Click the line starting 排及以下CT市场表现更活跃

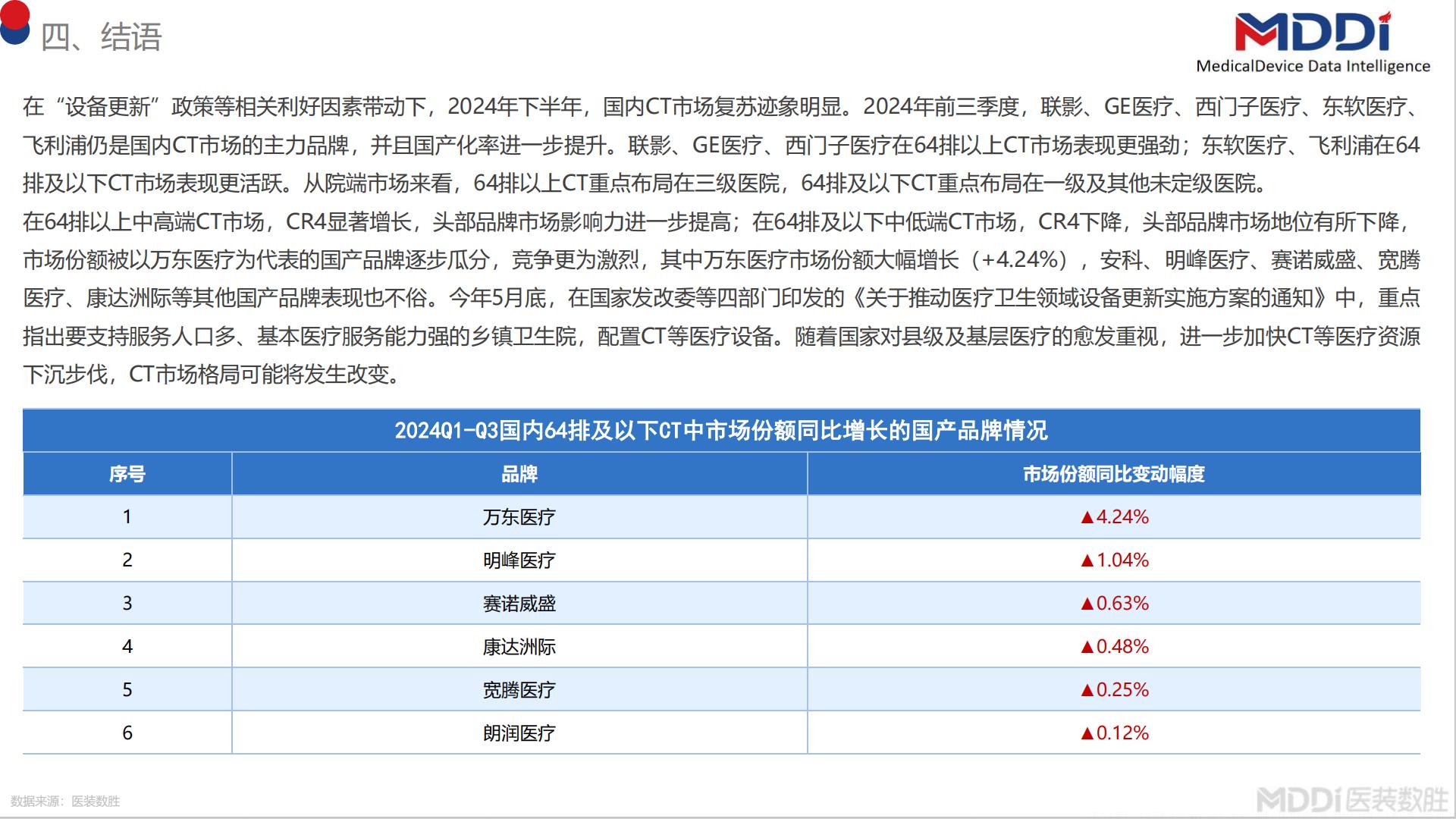645,184
